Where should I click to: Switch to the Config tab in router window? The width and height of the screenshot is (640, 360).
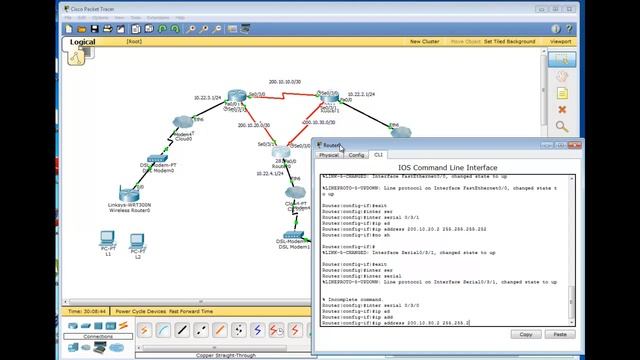(356, 155)
